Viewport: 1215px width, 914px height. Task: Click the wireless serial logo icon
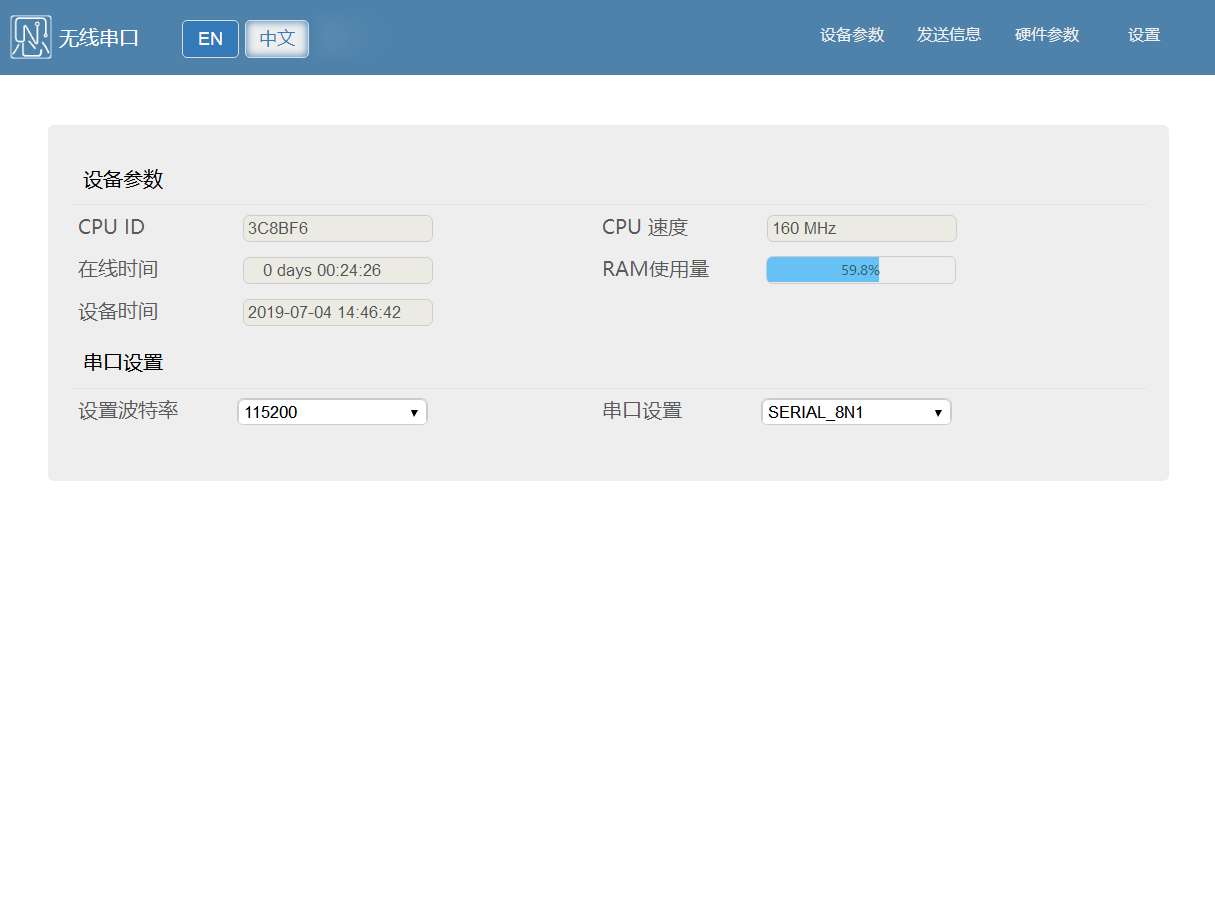(31, 37)
